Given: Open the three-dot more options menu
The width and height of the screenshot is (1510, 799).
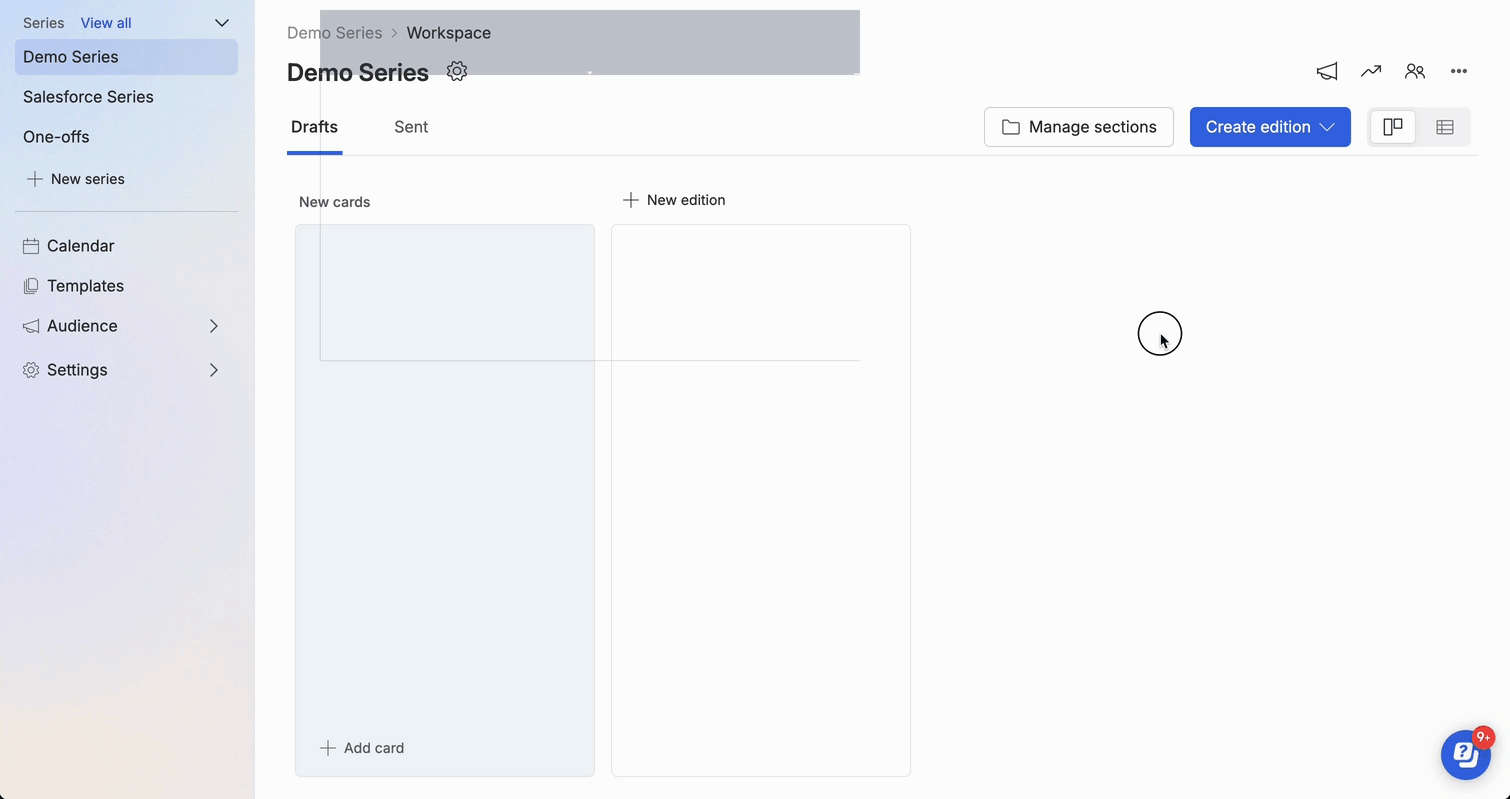Looking at the screenshot, I should point(1459,71).
